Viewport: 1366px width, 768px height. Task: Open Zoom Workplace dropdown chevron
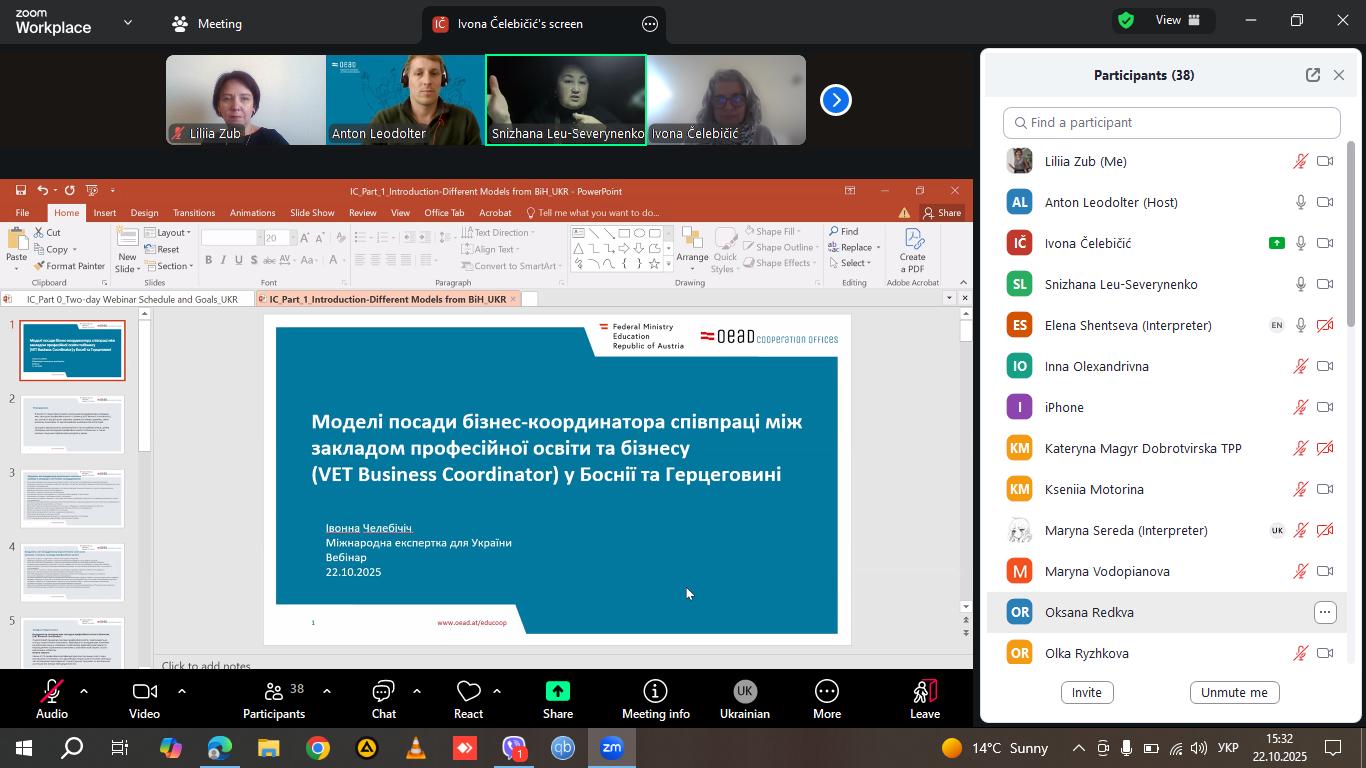pyautogui.click(x=127, y=22)
